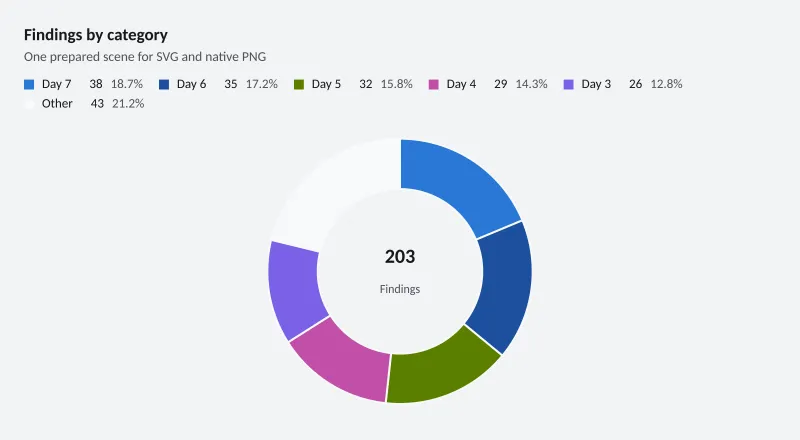Image resolution: width=800 pixels, height=440 pixels.
Task: Click the count 43 for Other
Action: pyautogui.click(x=97, y=104)
